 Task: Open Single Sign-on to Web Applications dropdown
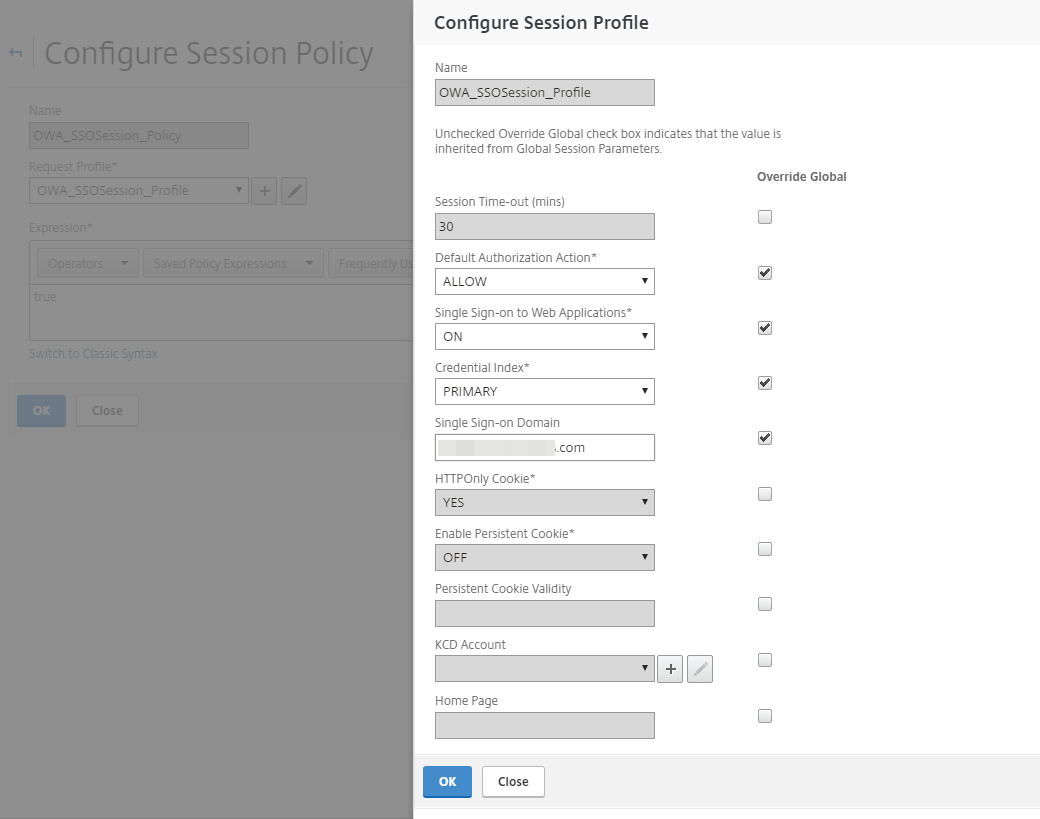545,337
